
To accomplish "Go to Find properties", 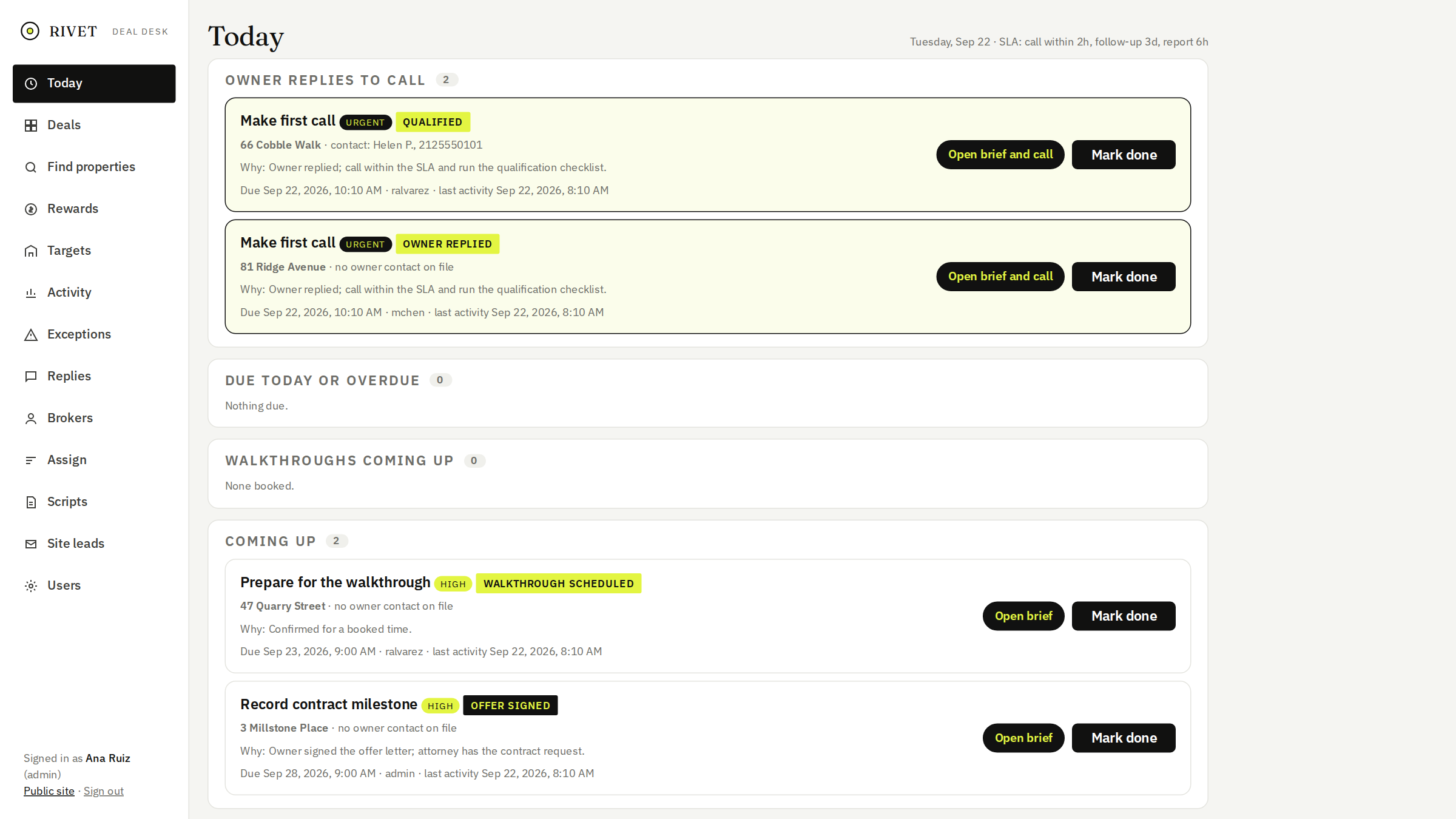I will click(x=94, y=167).
